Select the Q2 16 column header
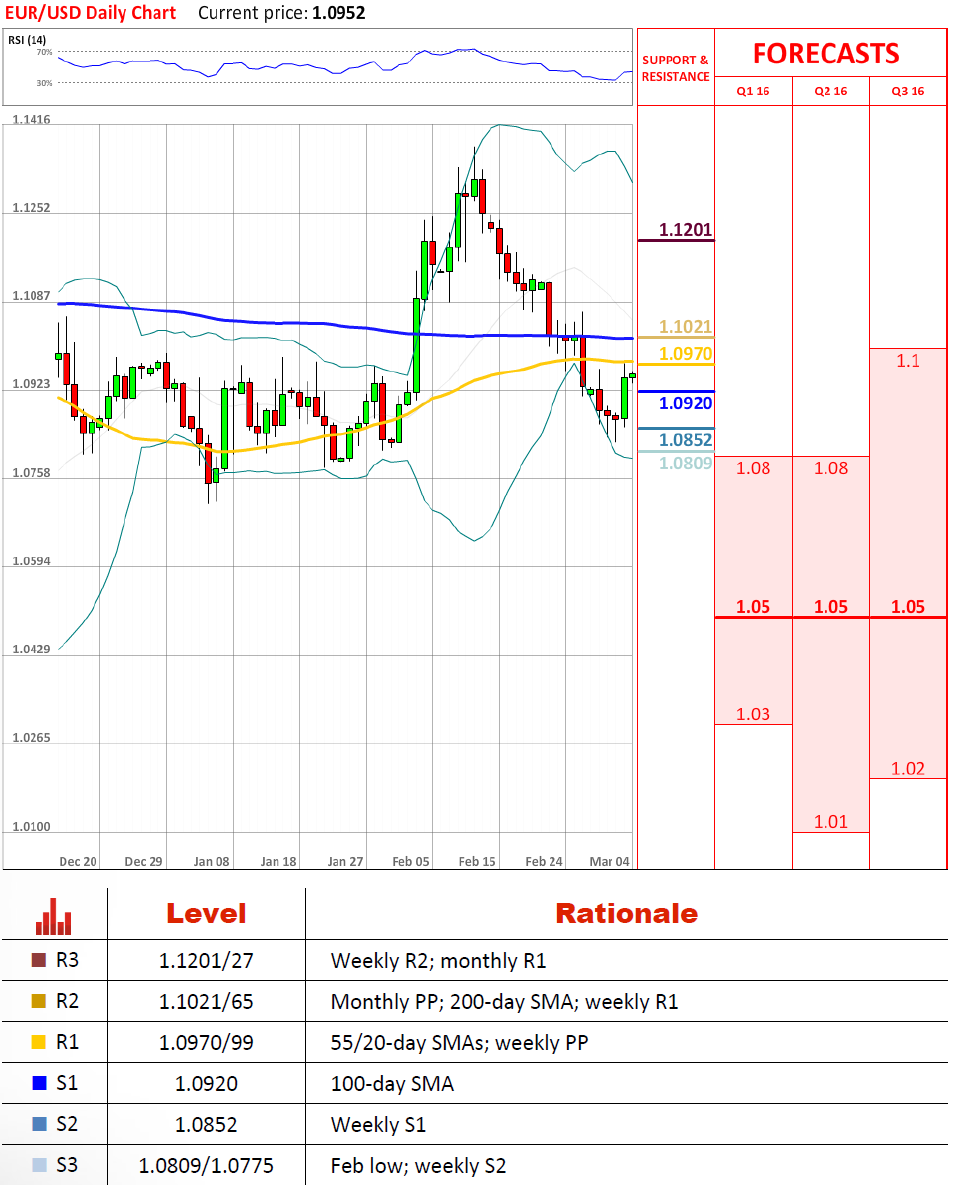This screenshot has width=953, height=1185. click(x=831, y=91)
